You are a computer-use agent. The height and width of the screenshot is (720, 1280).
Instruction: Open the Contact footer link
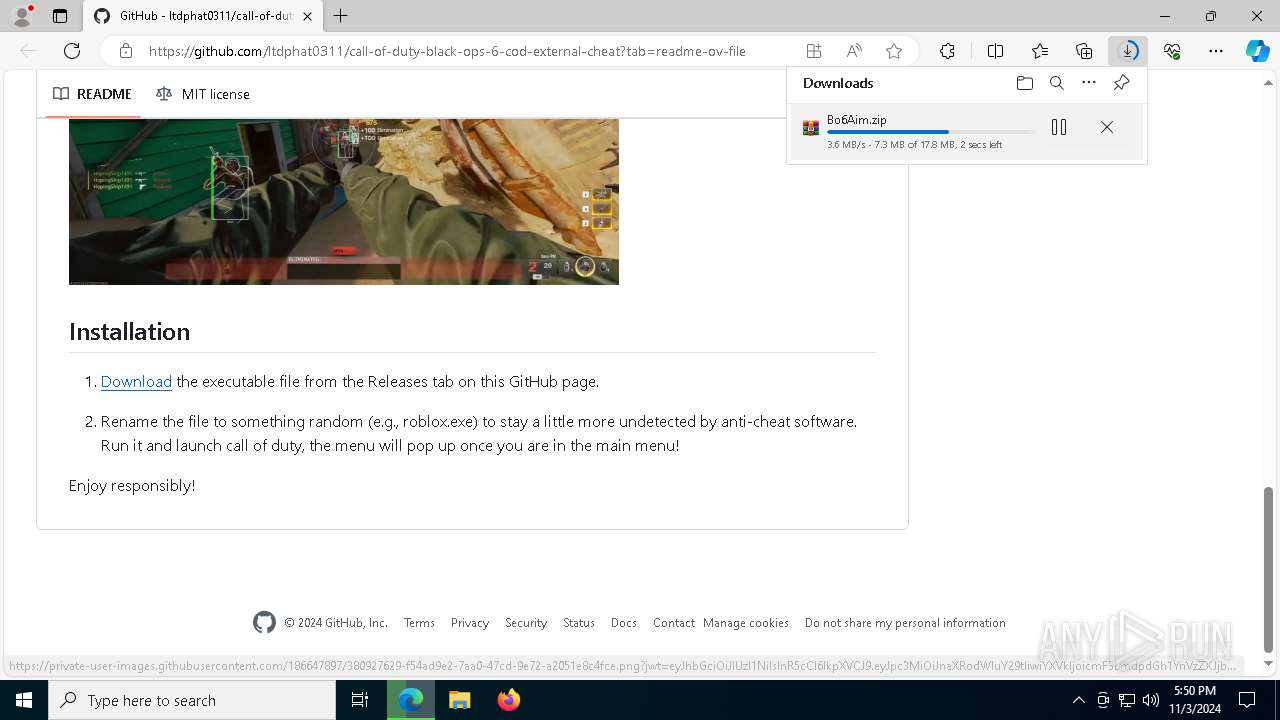pyautogui.click(x=674, y=622)
